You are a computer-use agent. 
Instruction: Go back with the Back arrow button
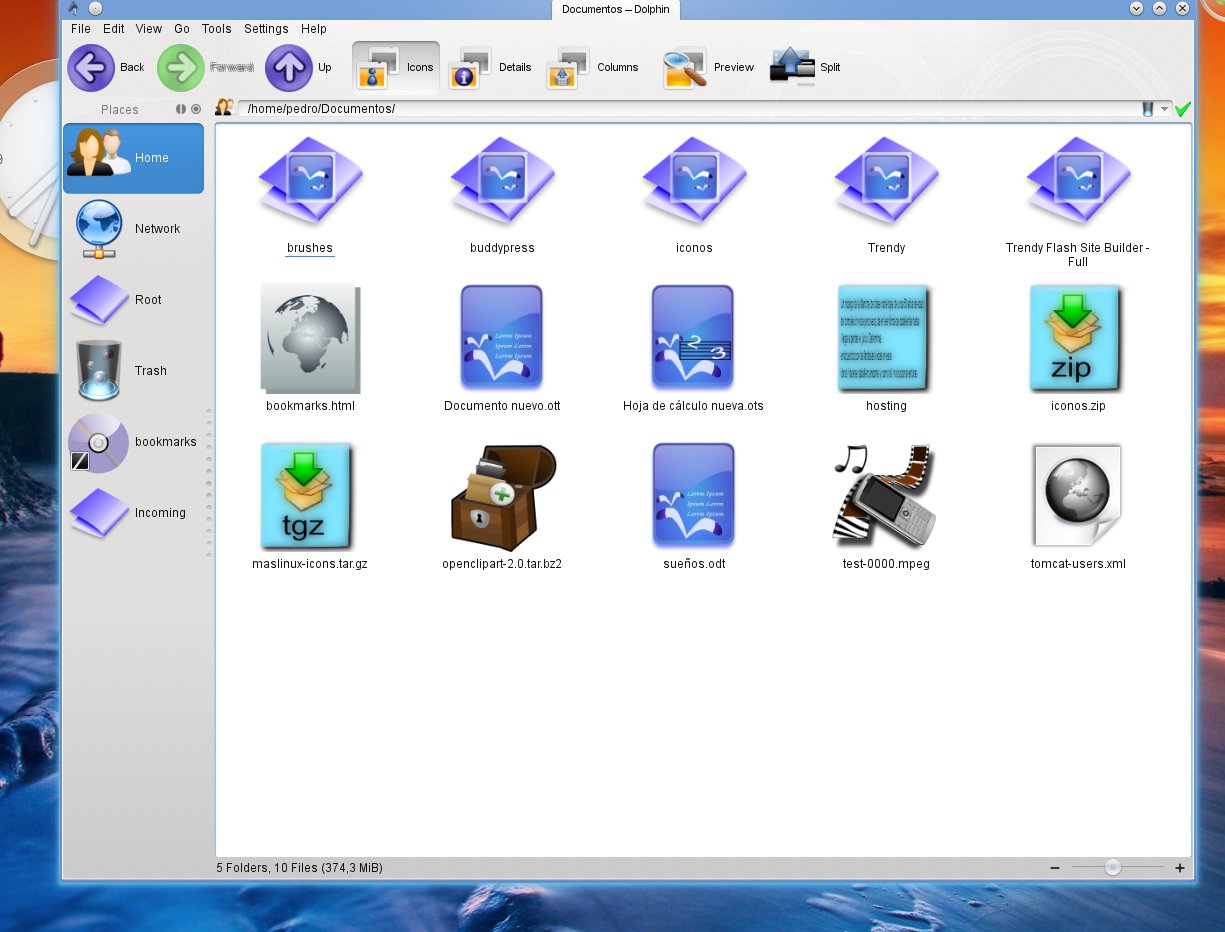(105, 68)
